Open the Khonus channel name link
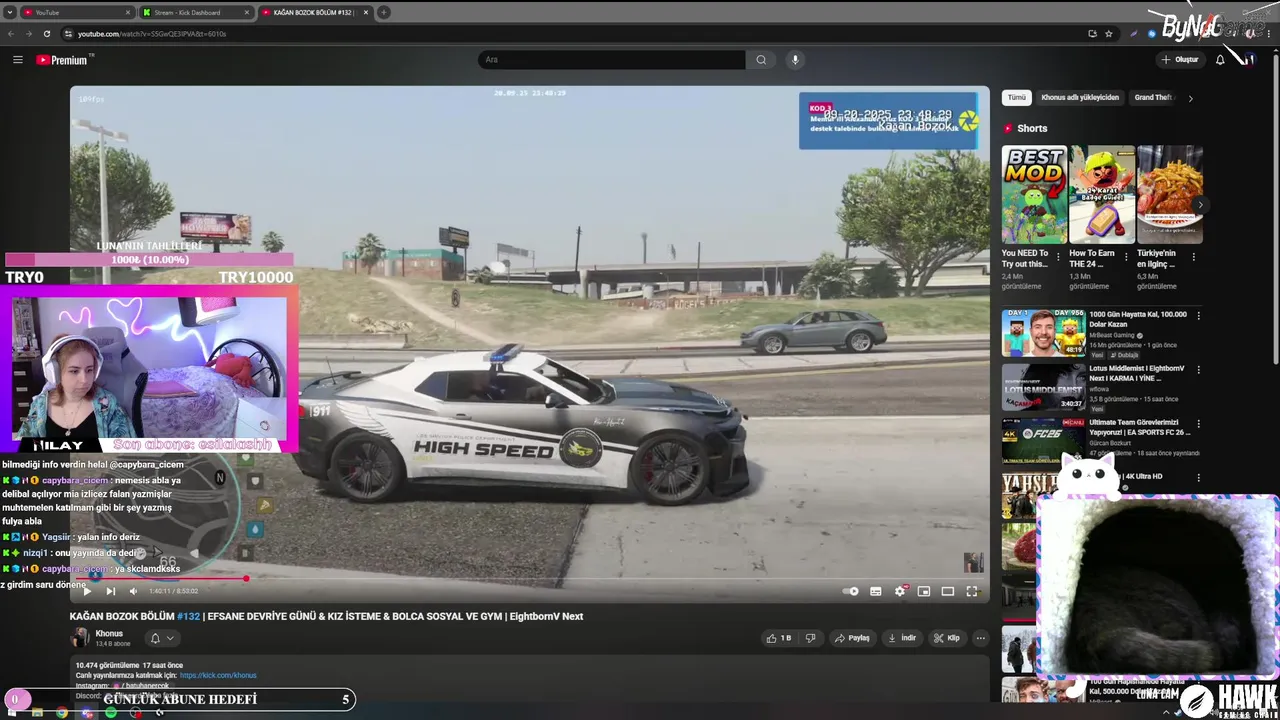Viewport: 1280px width, 720px height. click(x=109, y=633)
